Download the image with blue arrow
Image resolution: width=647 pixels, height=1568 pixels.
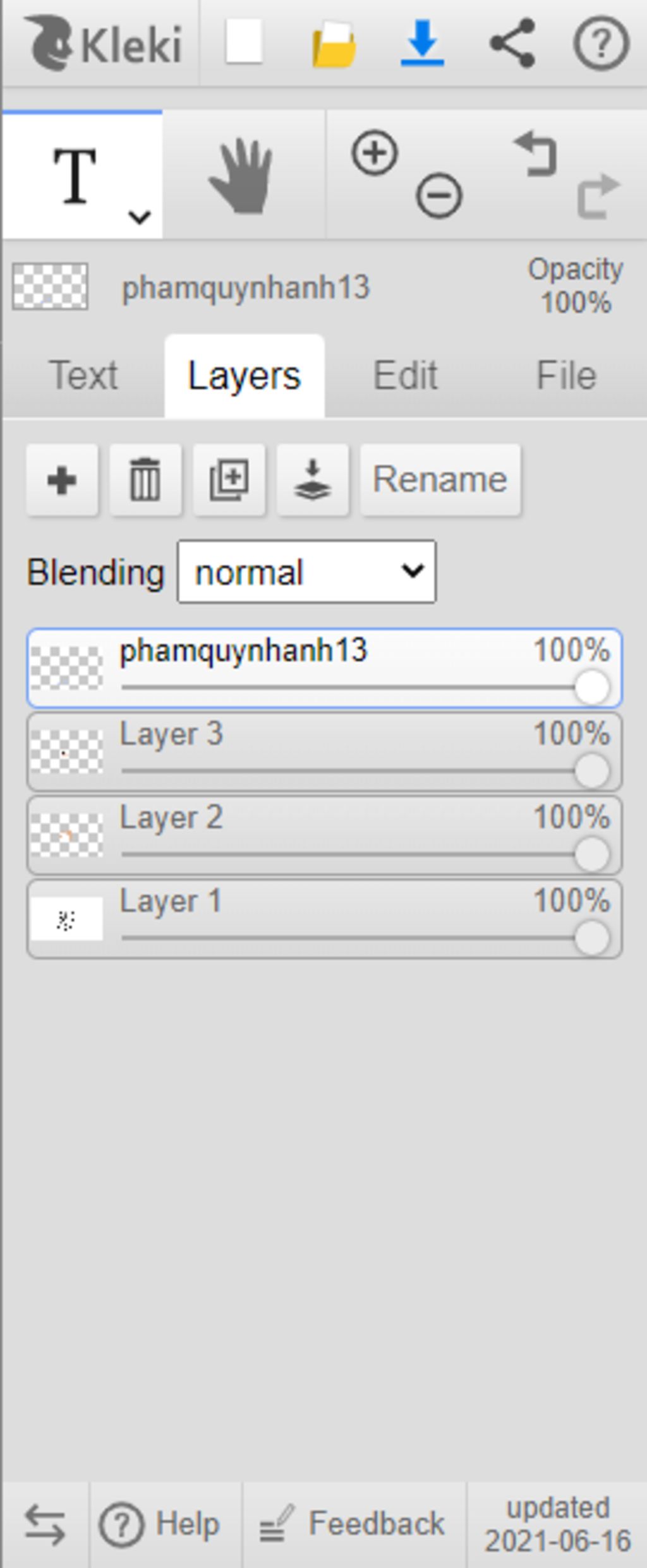pyautogui.click(x=422, y=43)
